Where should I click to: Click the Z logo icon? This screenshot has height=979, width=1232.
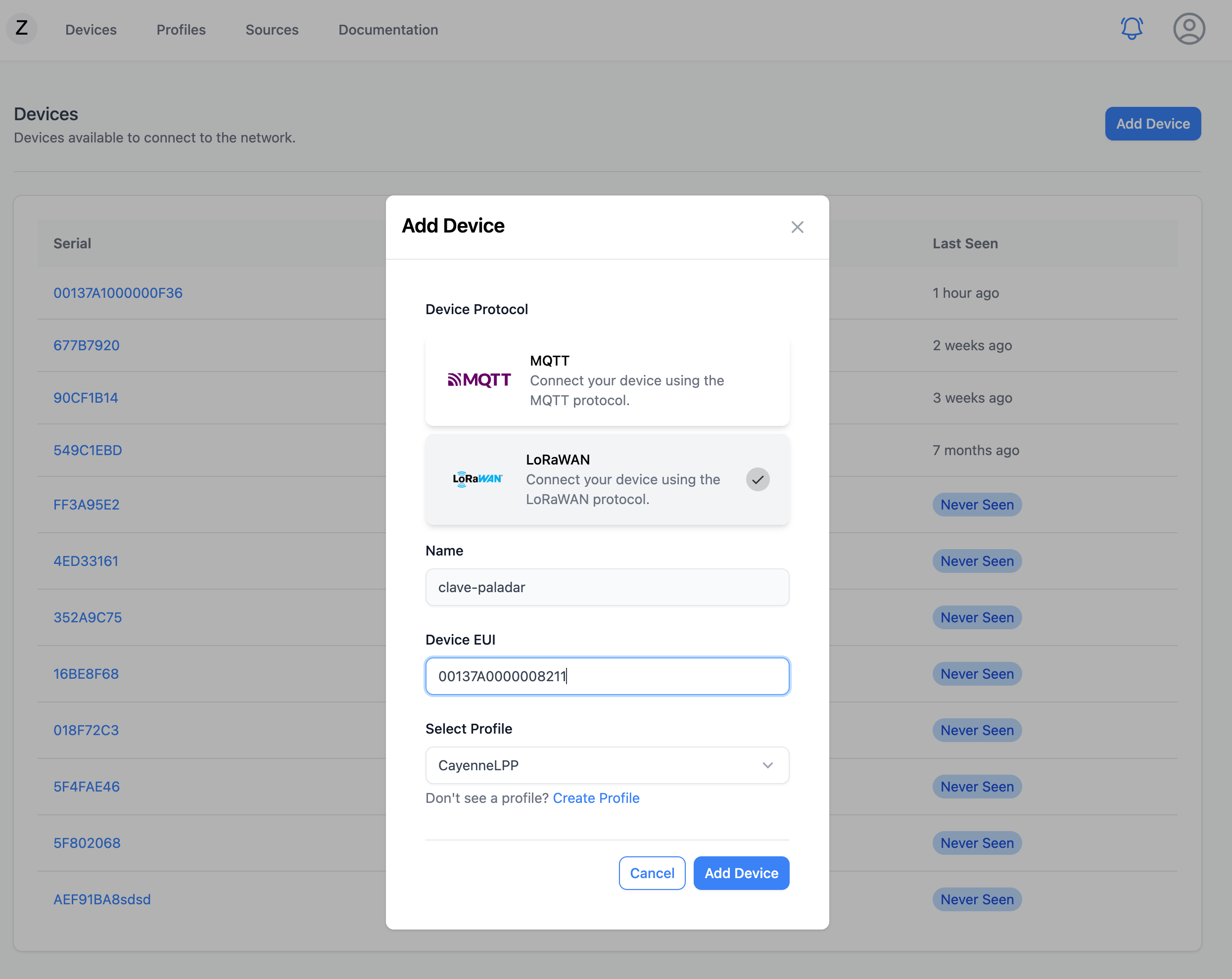[x=21, y=29]
